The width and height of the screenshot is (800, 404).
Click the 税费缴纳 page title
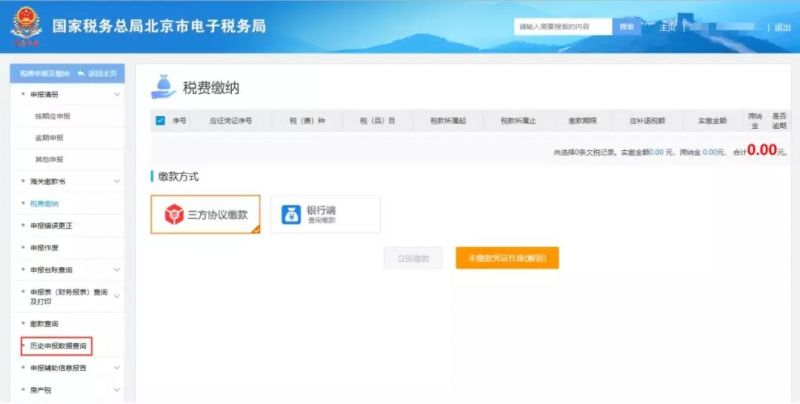click(211, 88)
